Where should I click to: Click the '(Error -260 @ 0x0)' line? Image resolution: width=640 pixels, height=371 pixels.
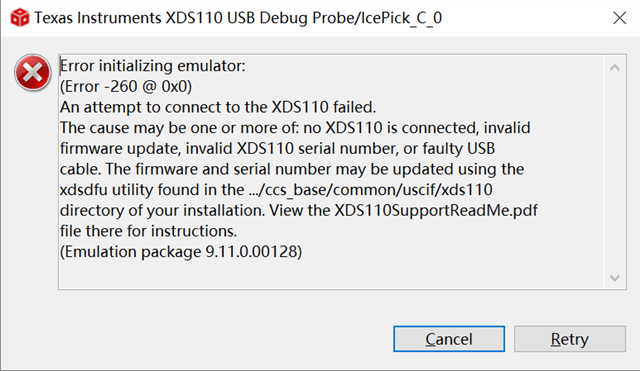tap(126, 87)
